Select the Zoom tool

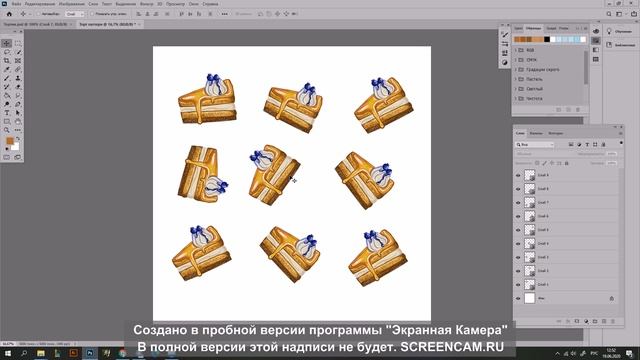coord(7,130)
